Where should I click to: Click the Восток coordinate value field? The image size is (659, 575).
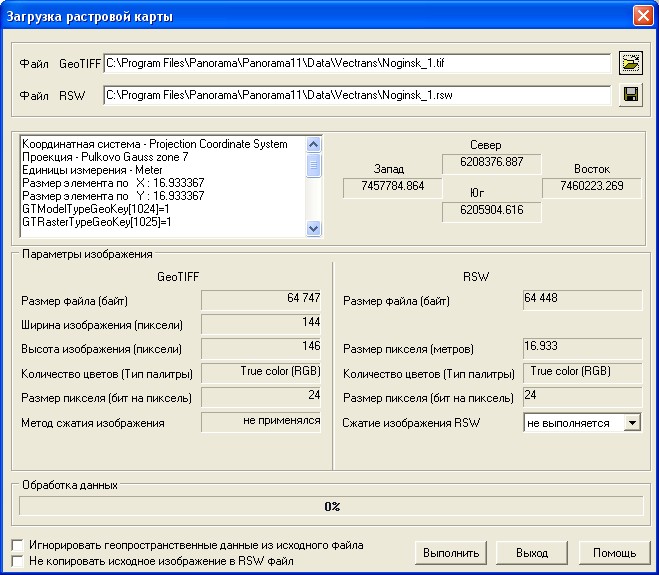tap(584, 186)
